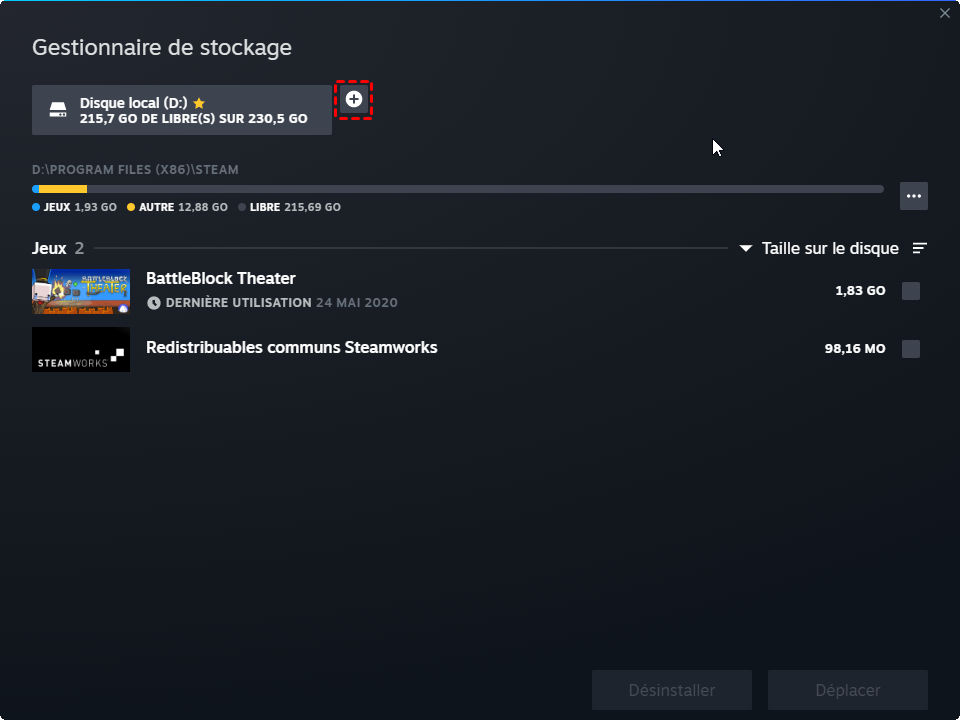Screen dimensions: 960x720
Task: Click the cloud icon on BattleBlock thumbnail
Action: point(124,308)
